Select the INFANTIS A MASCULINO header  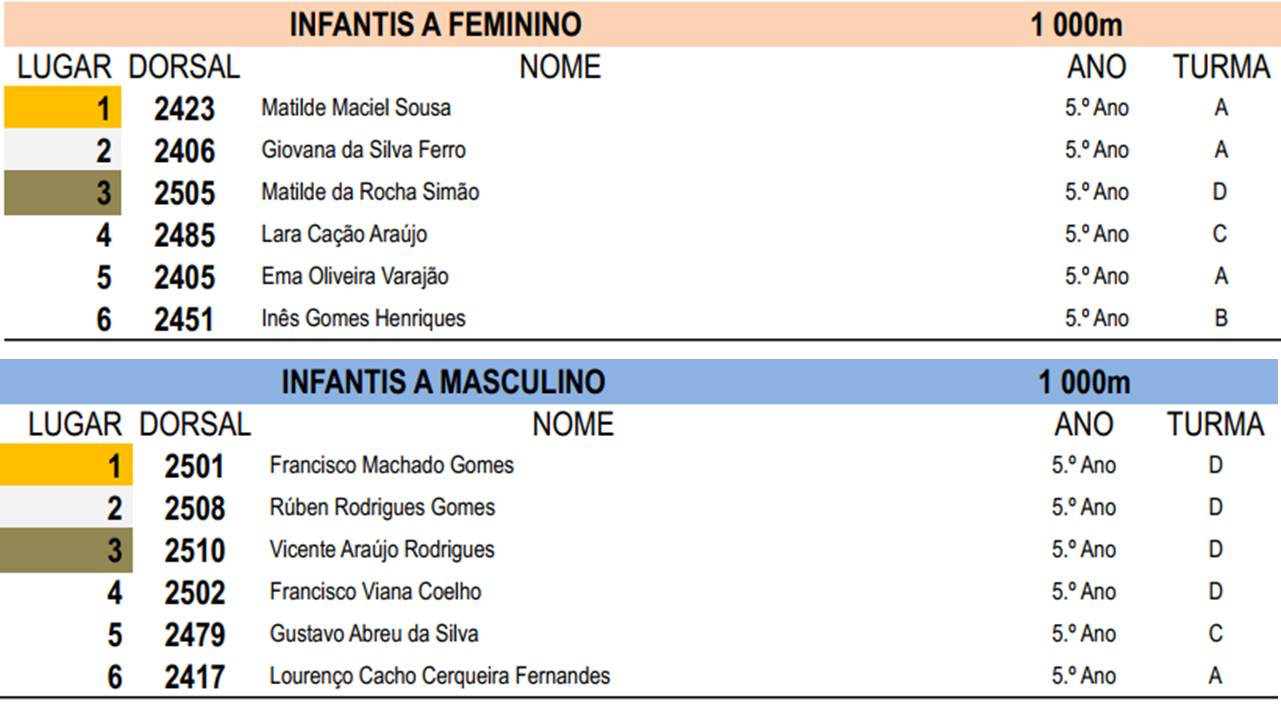[443, 382]
